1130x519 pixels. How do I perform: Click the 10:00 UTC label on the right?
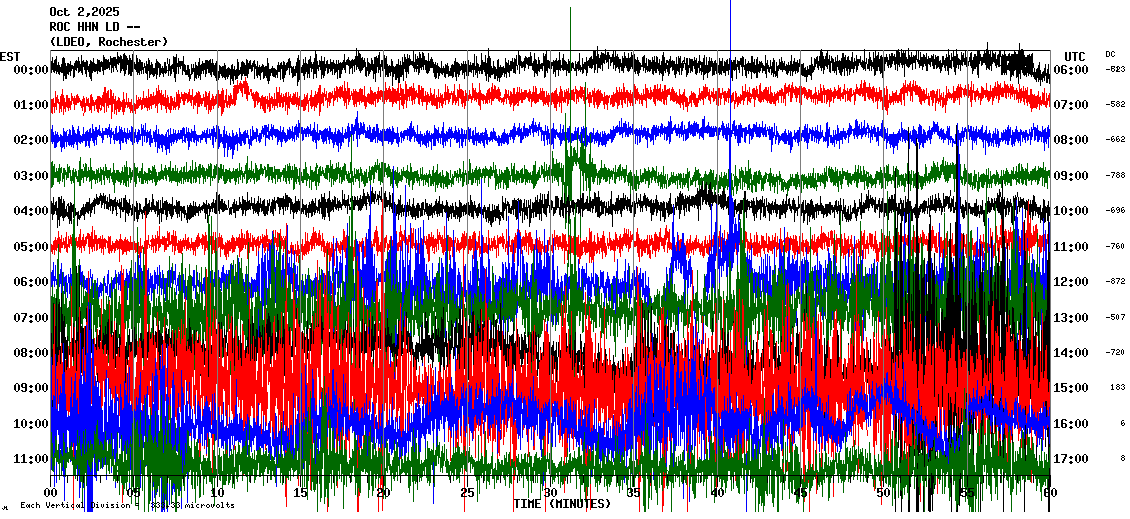1071,211
